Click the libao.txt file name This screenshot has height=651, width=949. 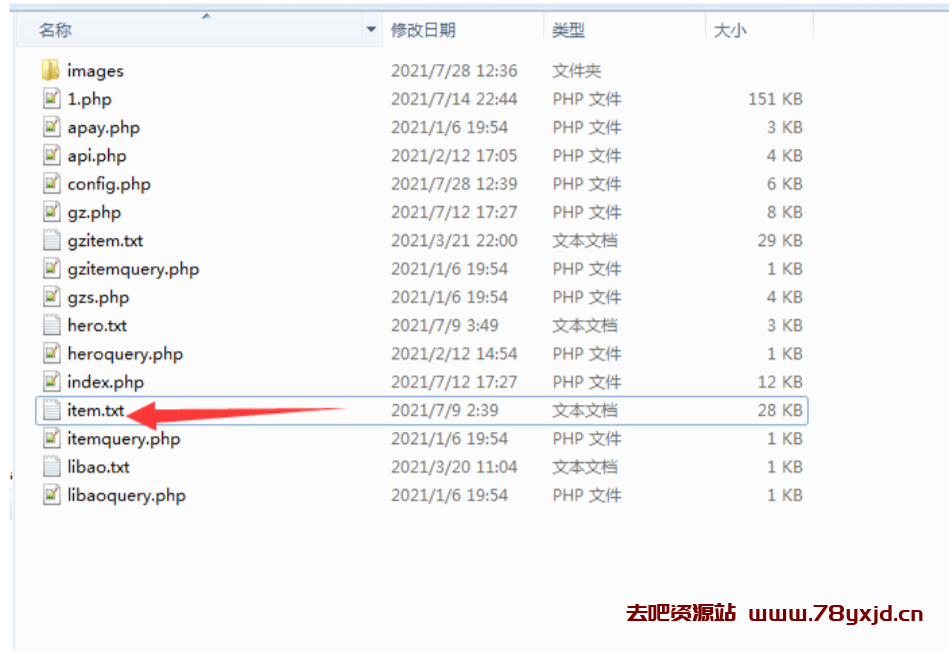[99, 467]
